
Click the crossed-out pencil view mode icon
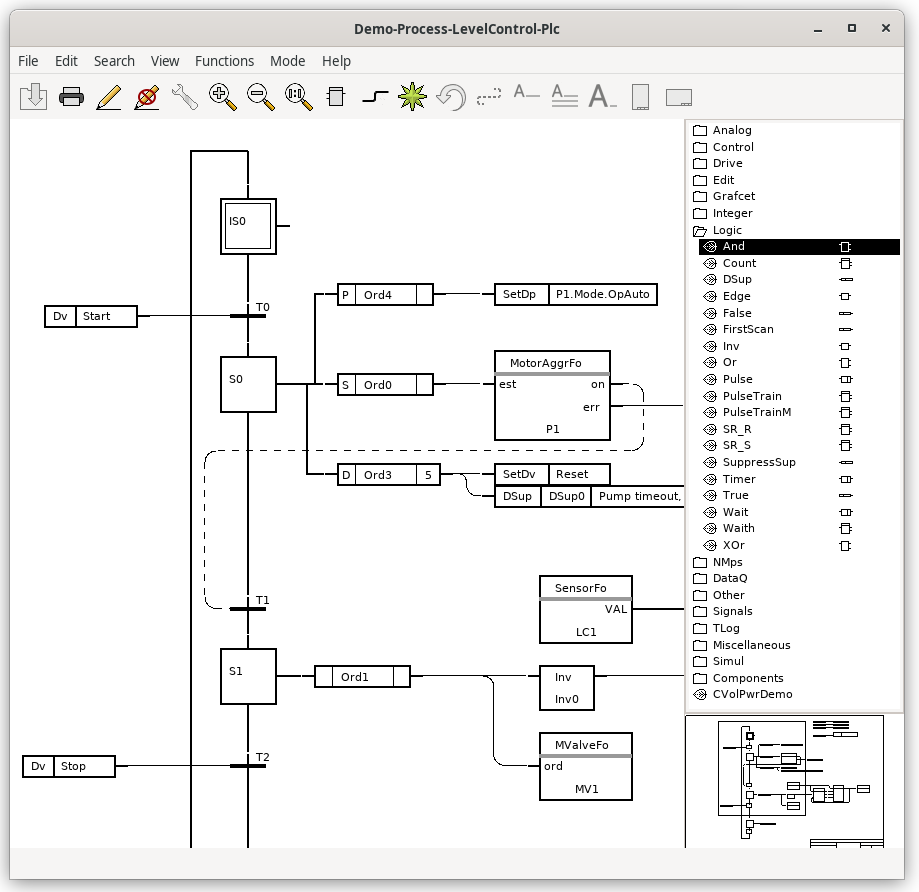(147, 97)
